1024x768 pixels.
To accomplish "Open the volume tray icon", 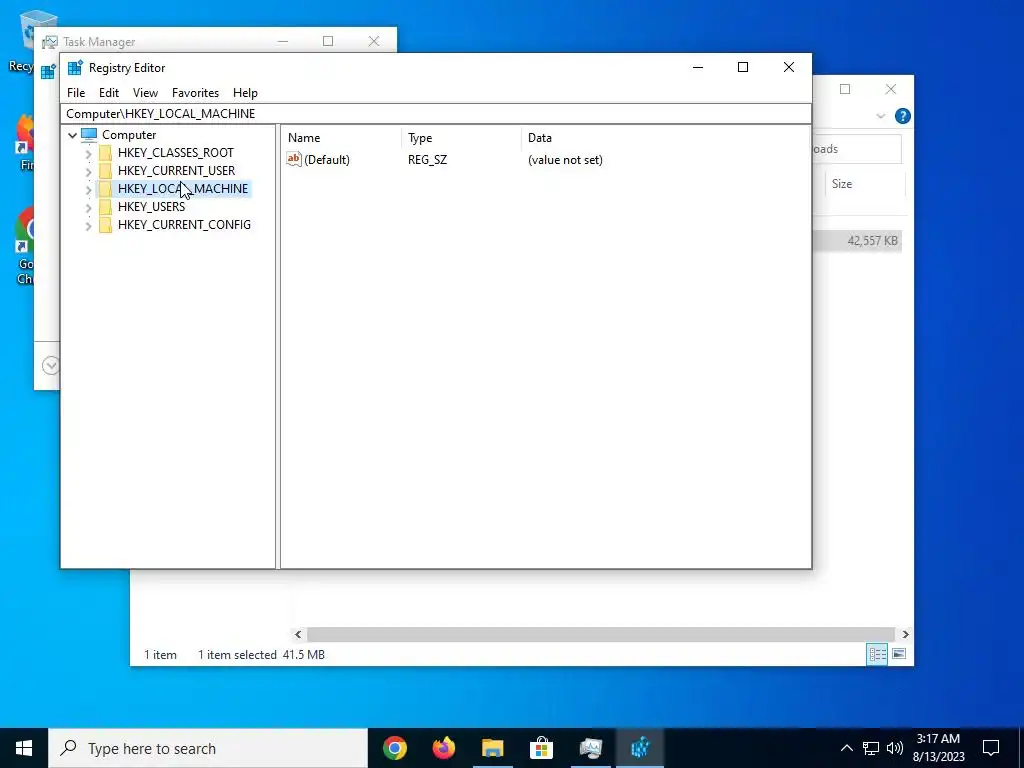I will point(895,748).
